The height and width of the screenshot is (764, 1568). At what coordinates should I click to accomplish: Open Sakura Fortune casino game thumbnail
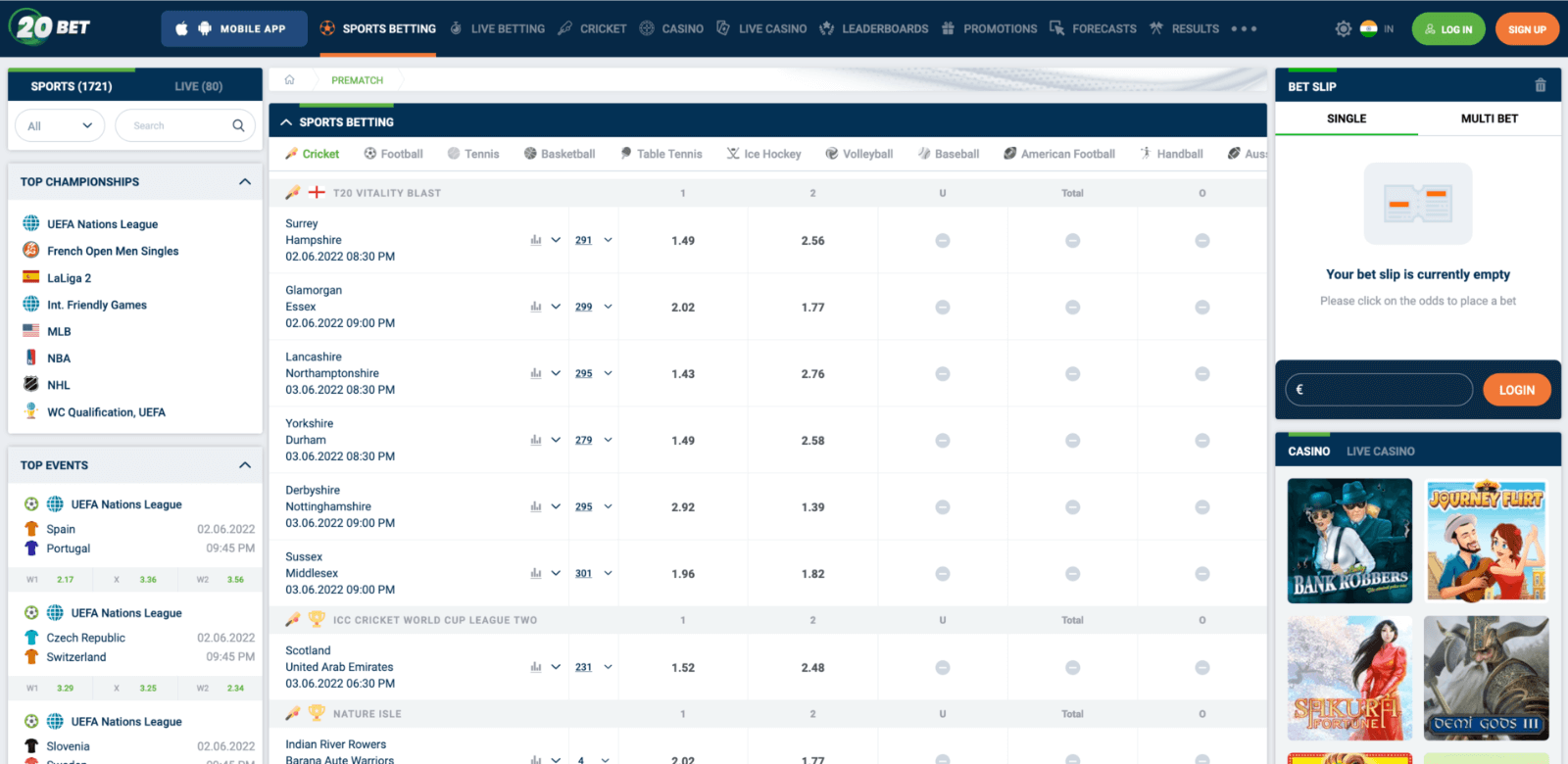[x=1349, y=678]
